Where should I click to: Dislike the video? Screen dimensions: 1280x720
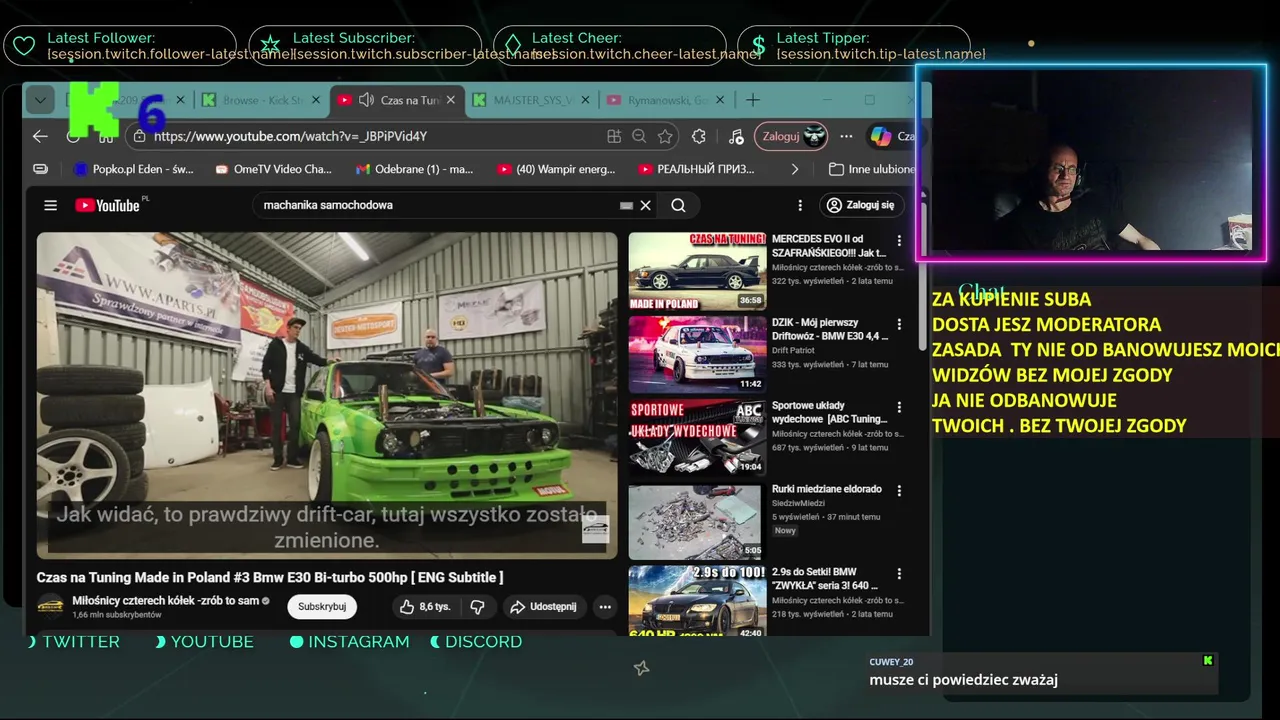point(477,606)
